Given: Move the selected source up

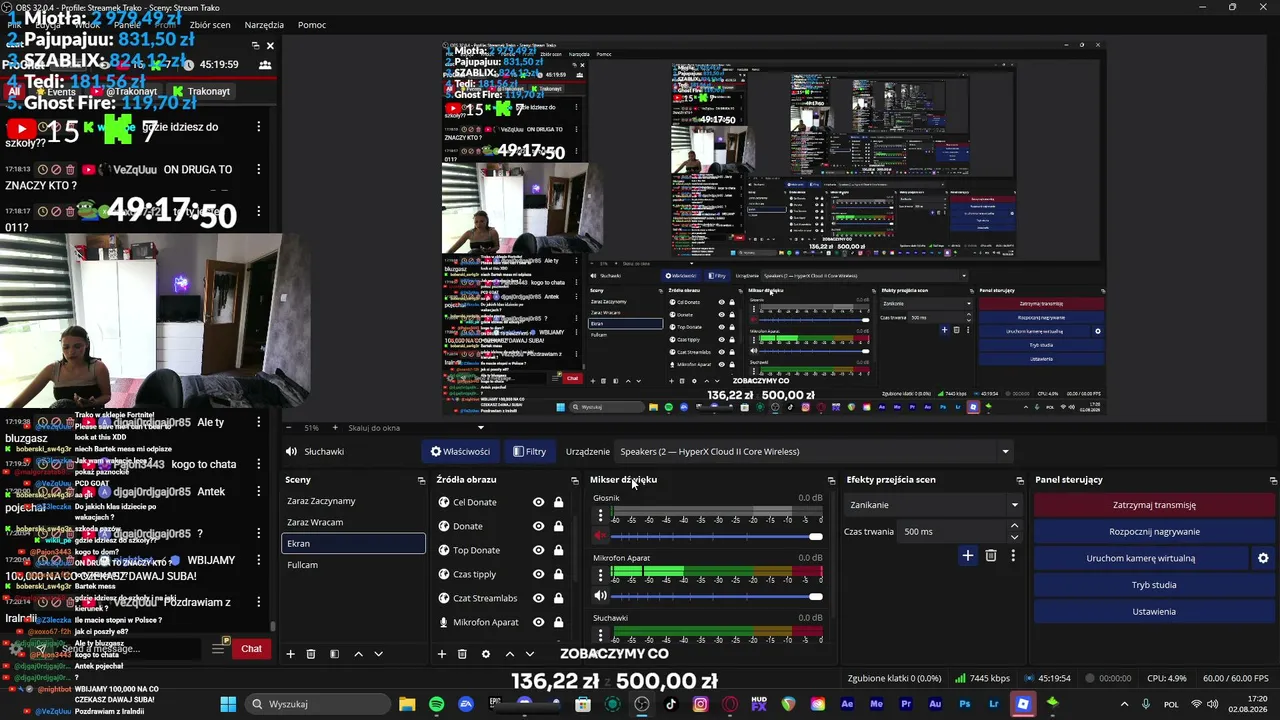Looking at the screenshot, I should (509, 654).
